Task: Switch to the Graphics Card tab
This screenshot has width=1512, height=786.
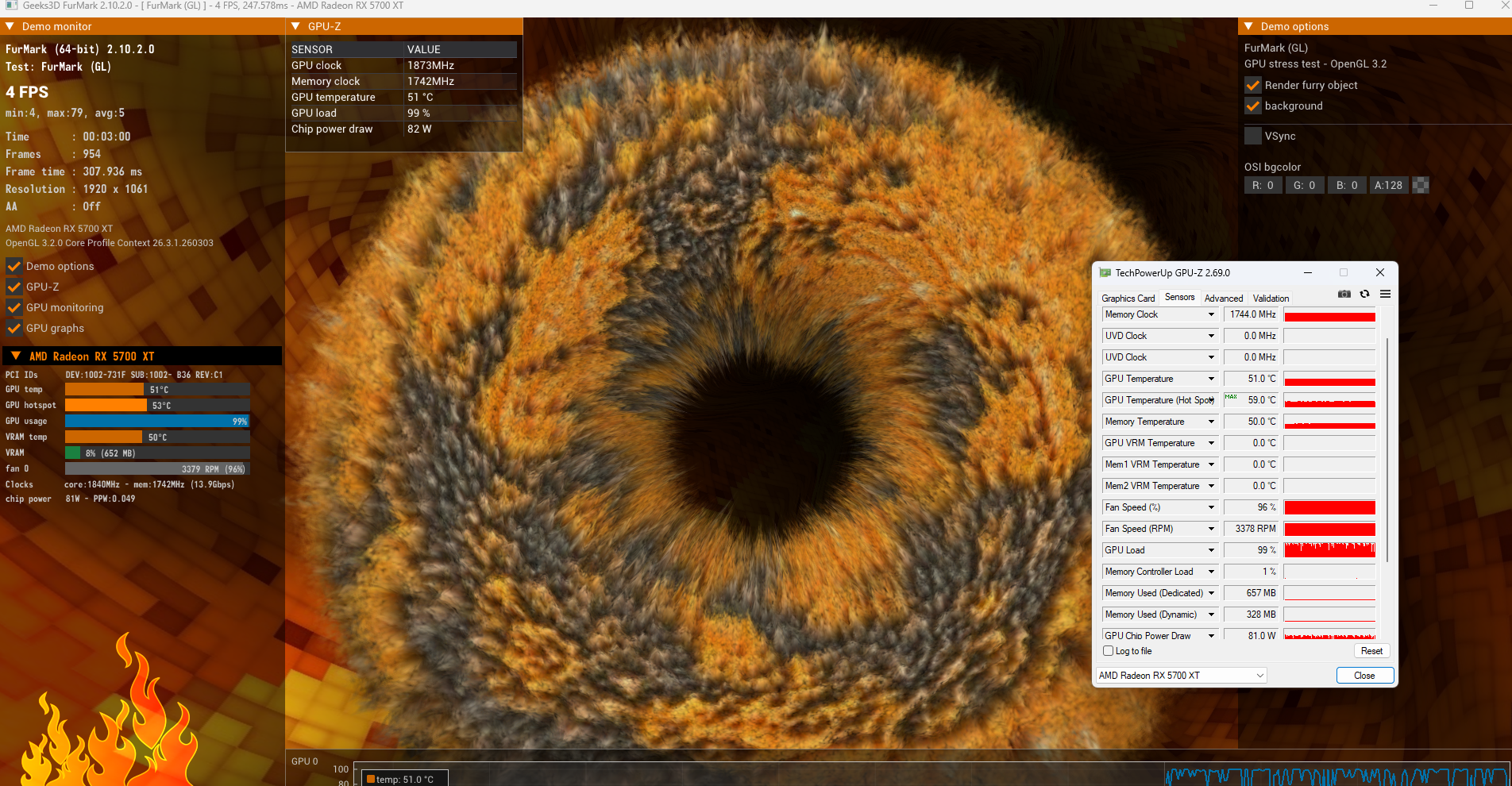Action: coord(1128,299)
